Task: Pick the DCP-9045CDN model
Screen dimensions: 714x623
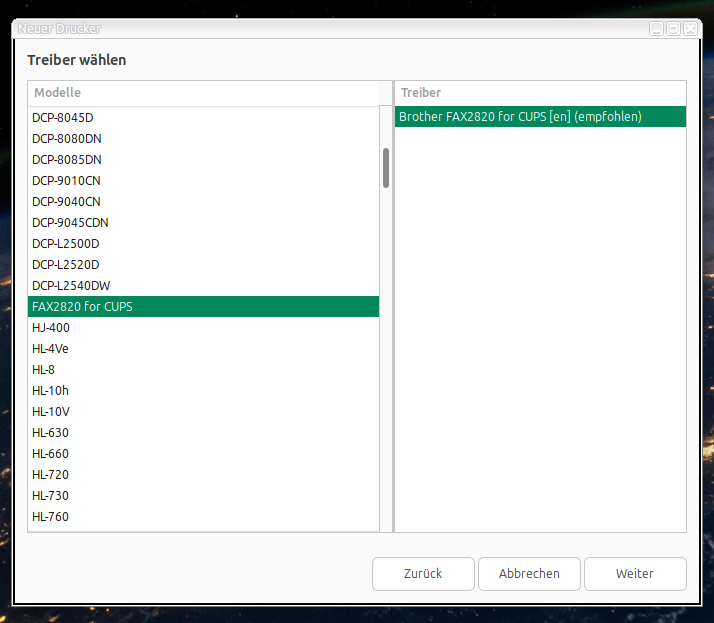Action: click(203, 222)
